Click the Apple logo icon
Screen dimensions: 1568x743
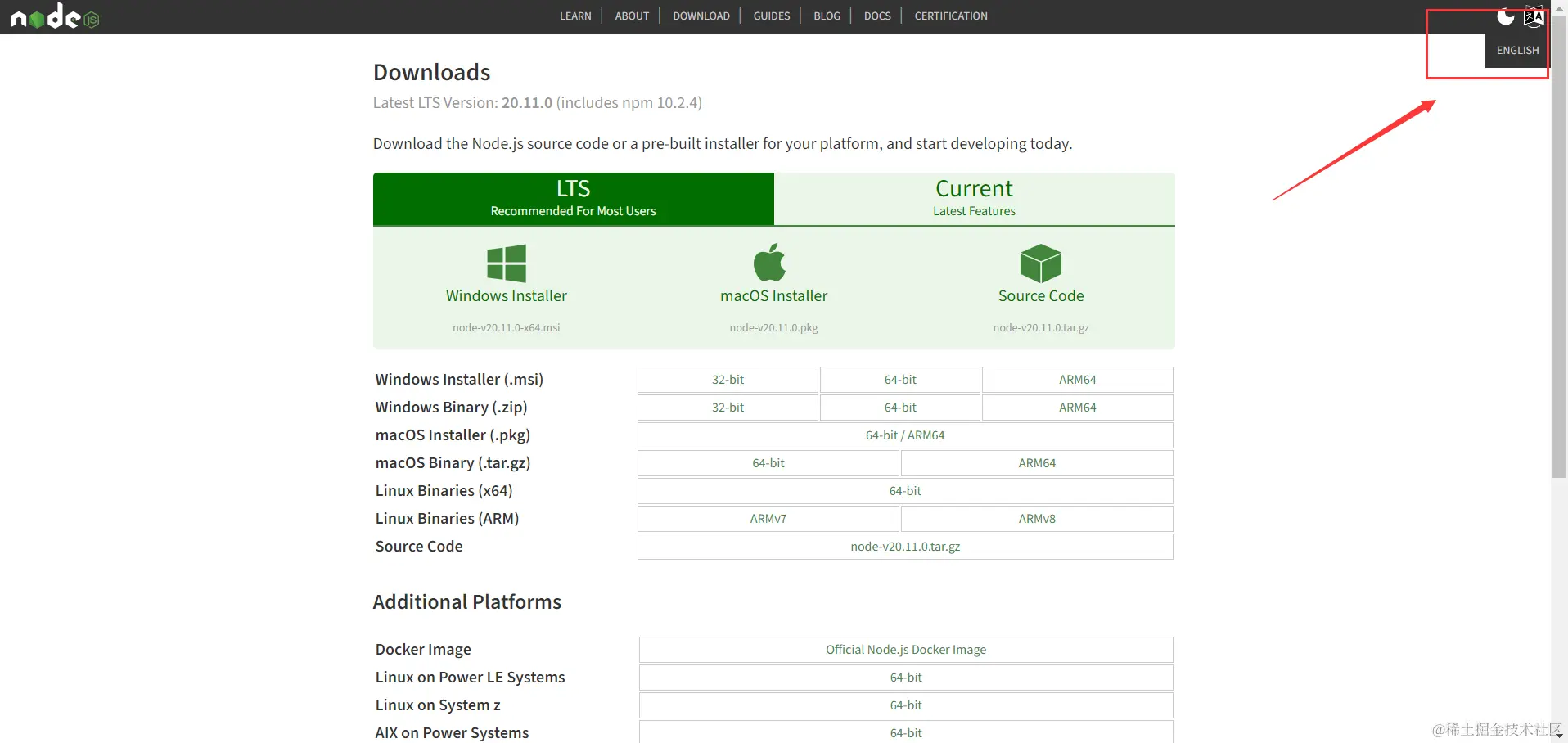pyautogui.click(x=769, y=262)
